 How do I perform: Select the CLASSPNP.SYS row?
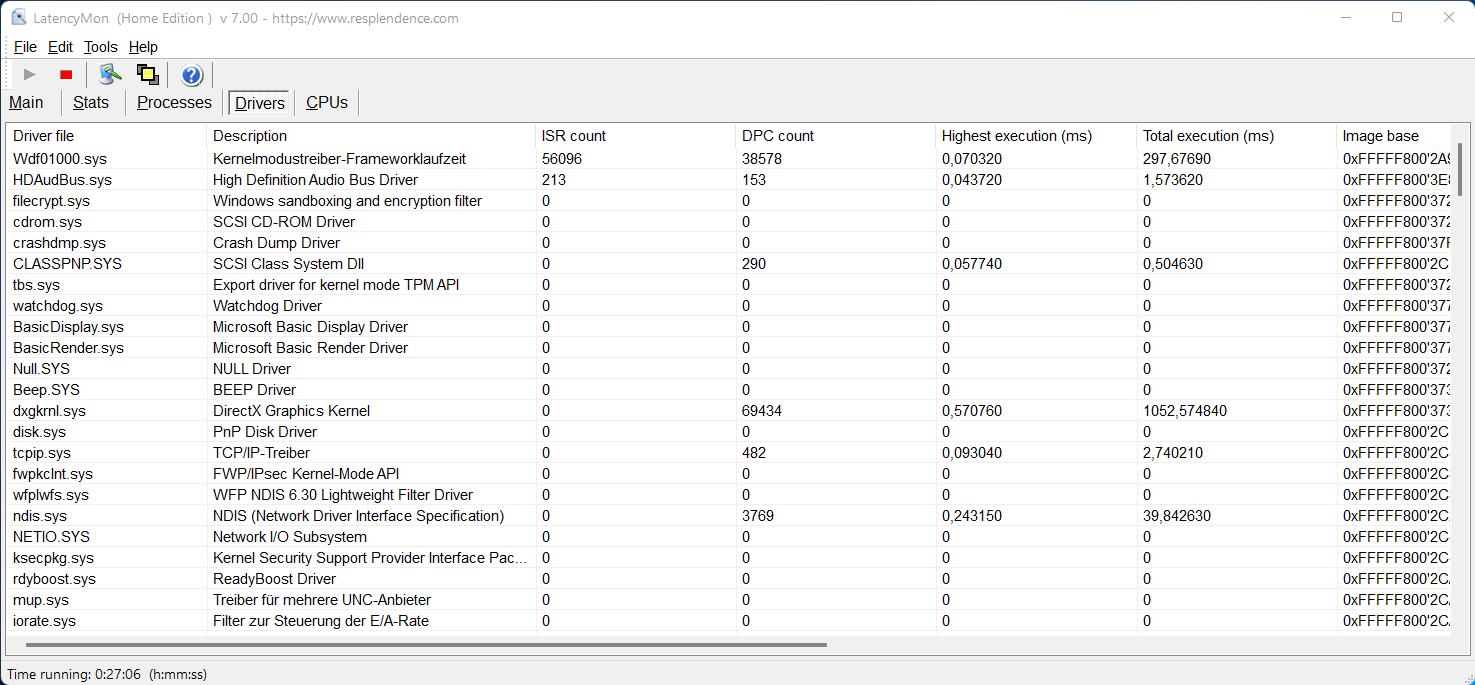[x=729, y=264]
